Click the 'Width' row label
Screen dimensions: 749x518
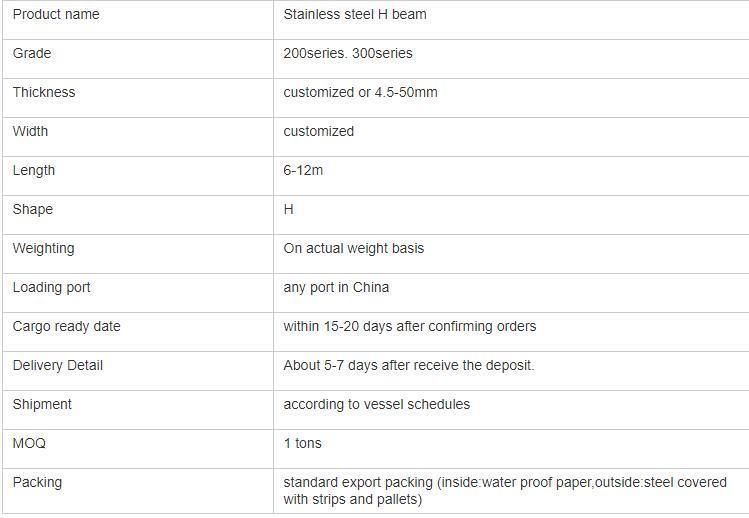pos(30,131)
